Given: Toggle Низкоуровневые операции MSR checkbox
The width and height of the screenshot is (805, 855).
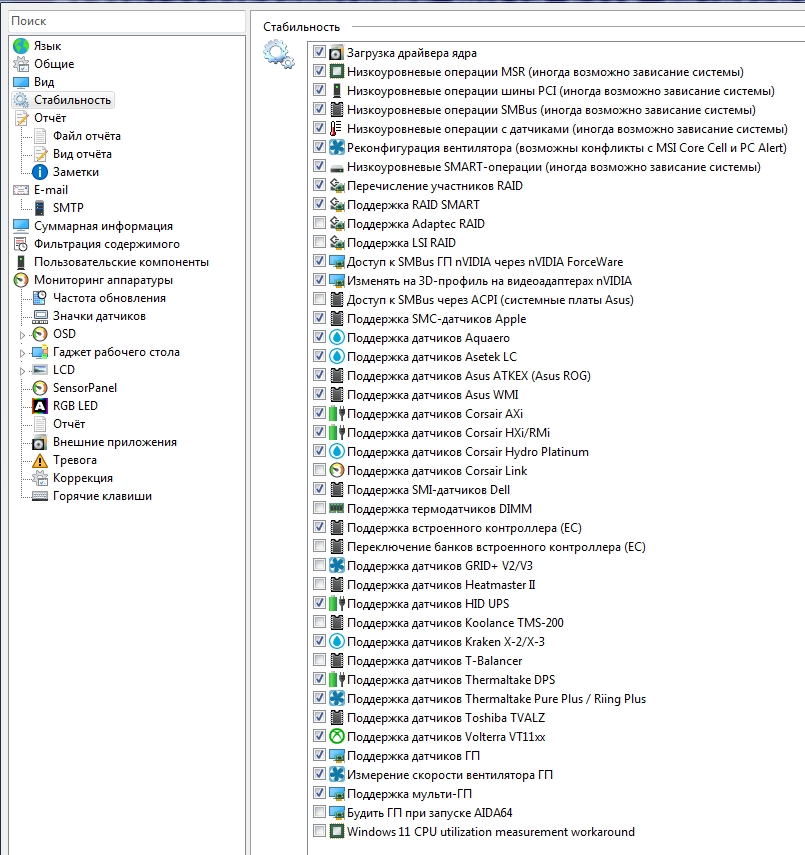Looking at the screenshot, I should pos(319,71).
